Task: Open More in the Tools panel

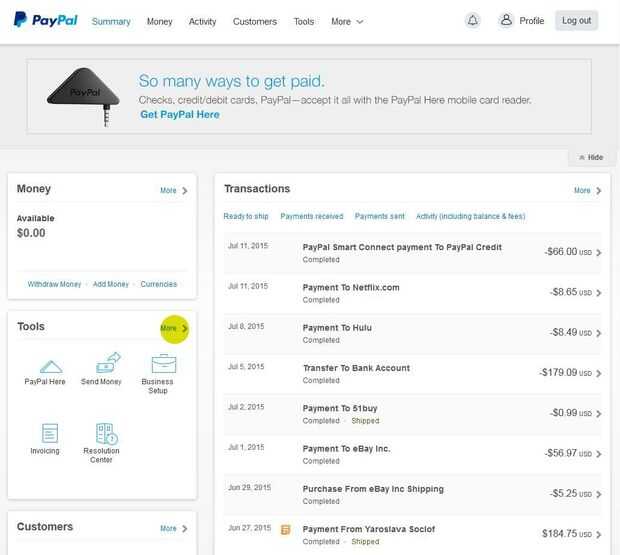Action: (174, 328)
